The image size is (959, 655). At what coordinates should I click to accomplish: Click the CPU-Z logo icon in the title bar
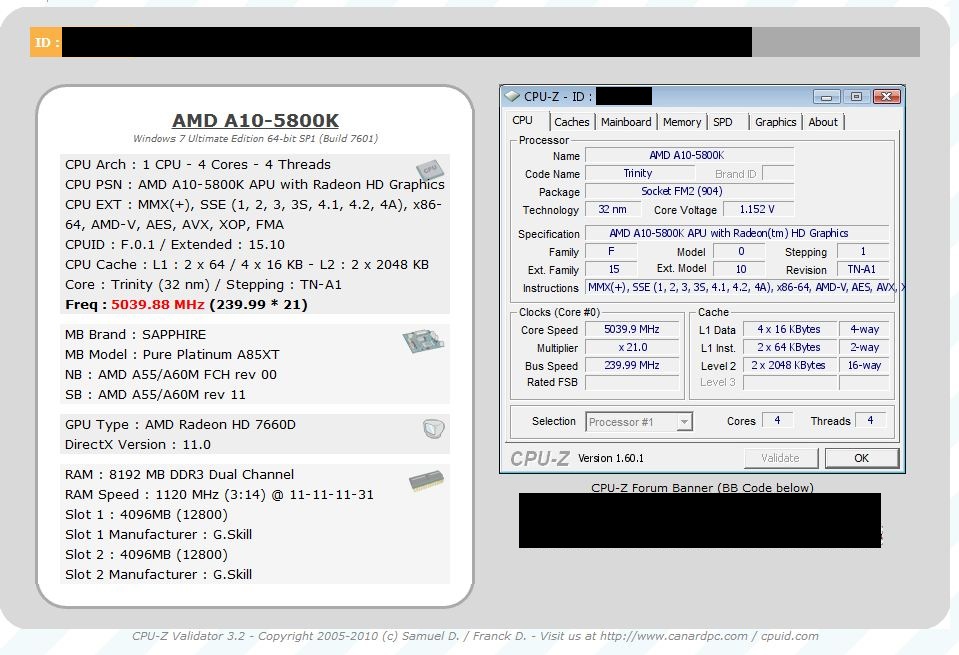pos(513,97)
